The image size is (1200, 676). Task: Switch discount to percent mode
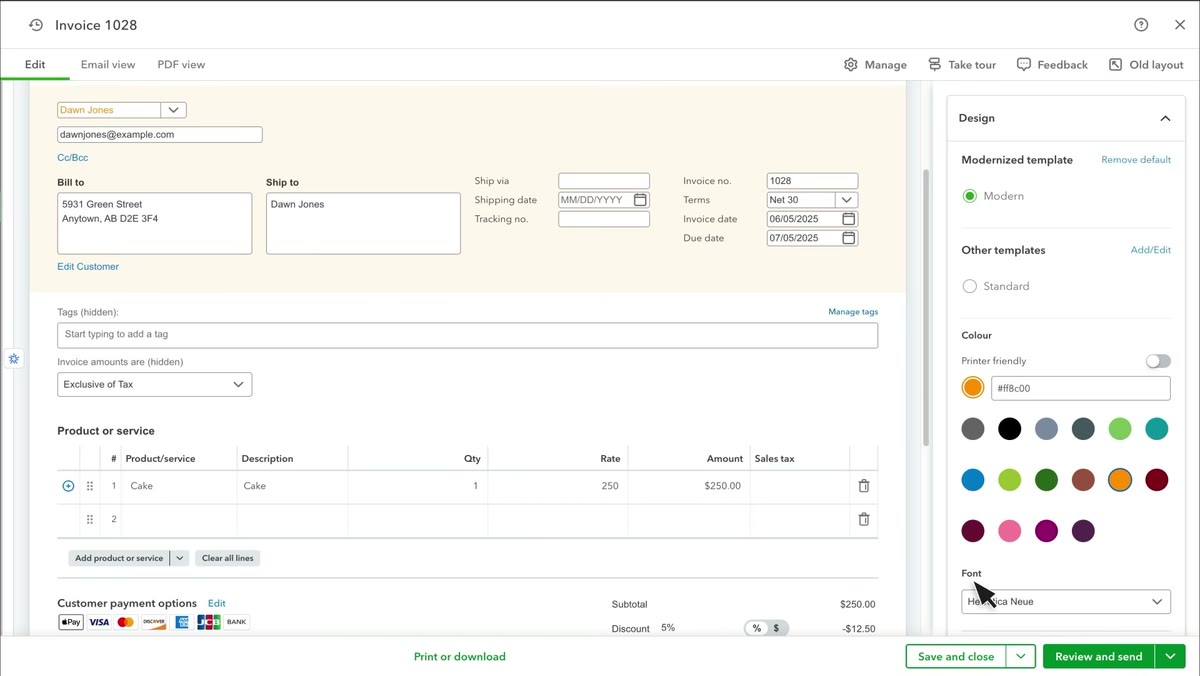click(x=757, y=628)
